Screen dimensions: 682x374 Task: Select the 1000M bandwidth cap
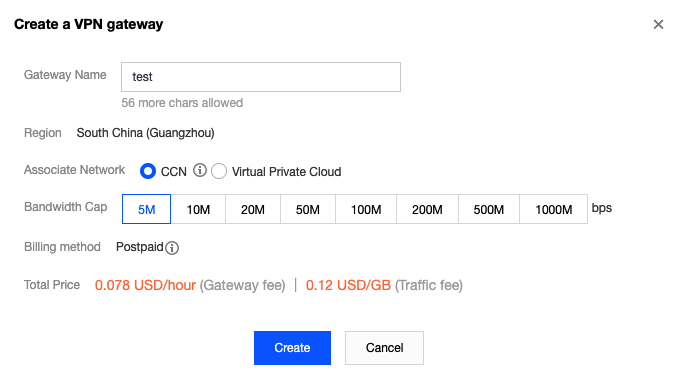point(553,209)
